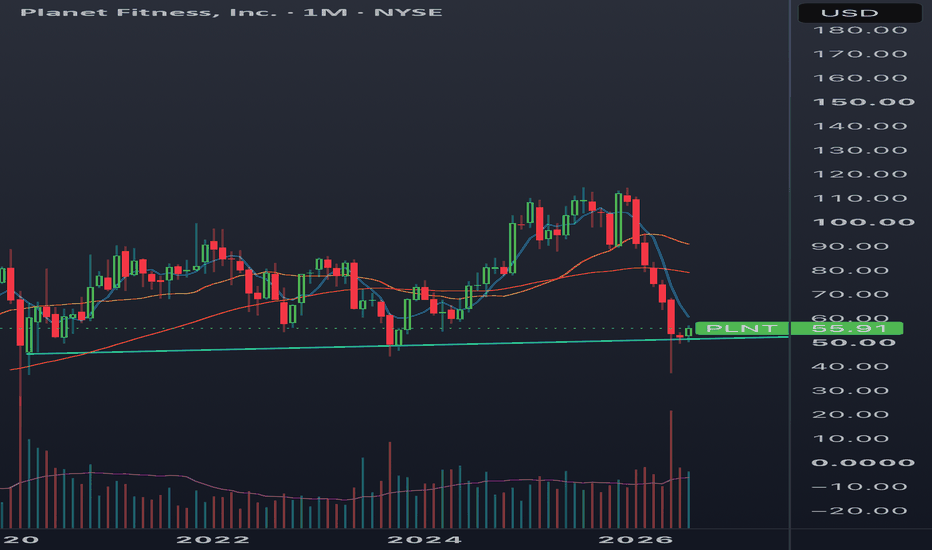The image size is (932, 550).
Task: Click the 180.00 price axis label
Action: click(859, 30)
